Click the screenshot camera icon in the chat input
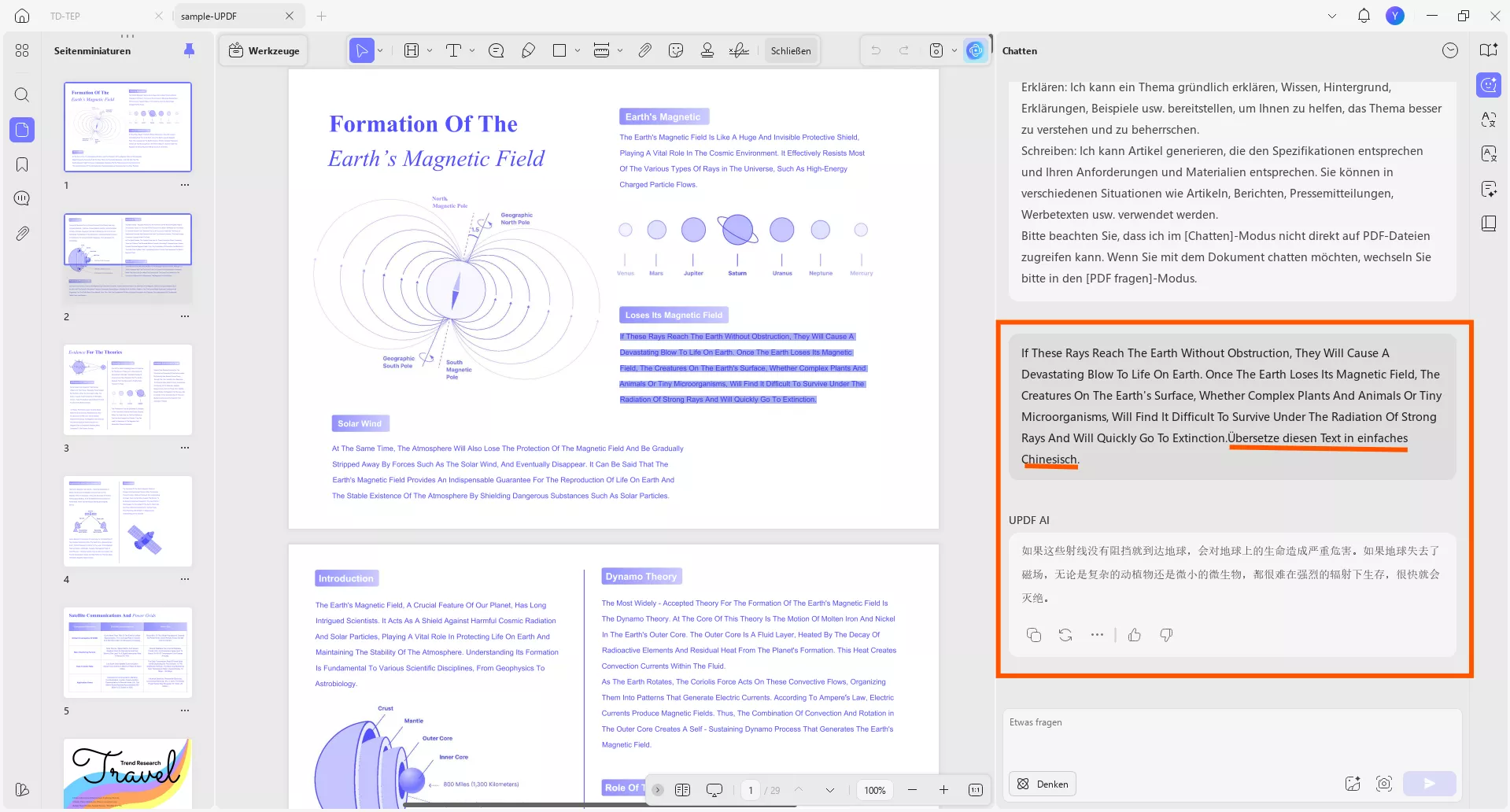 pos(1386,784)
